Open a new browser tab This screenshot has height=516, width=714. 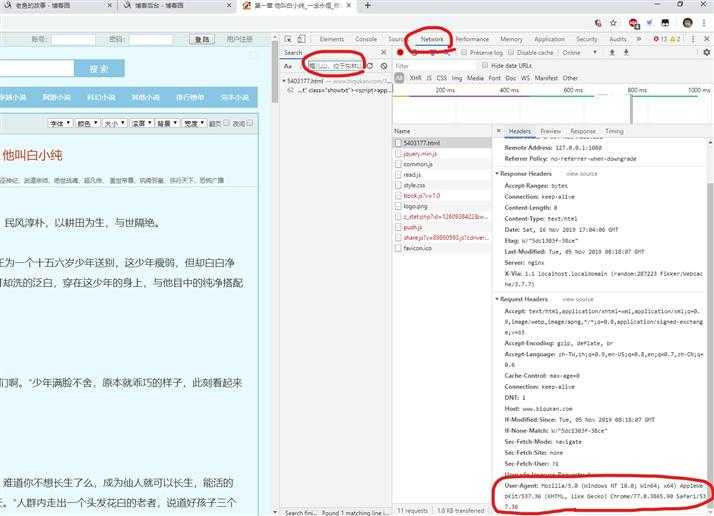[x=367, y=5]
